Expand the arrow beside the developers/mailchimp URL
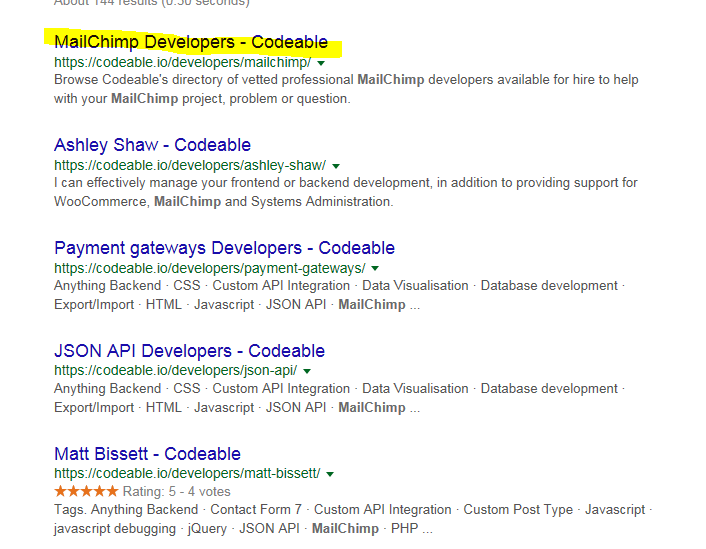Viewport: 706px width, 549px height. point(322,62)
